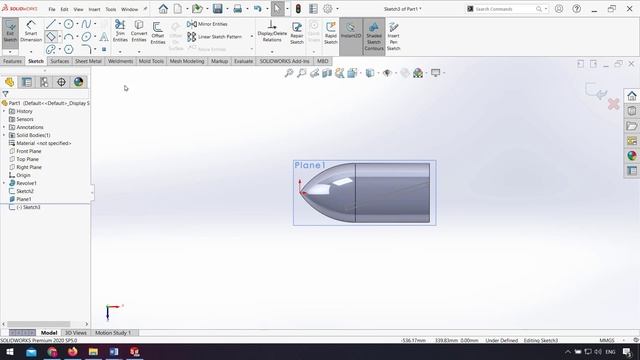Select Front Plane in feature tree
The image size is (640, 360).
[29, 151]
